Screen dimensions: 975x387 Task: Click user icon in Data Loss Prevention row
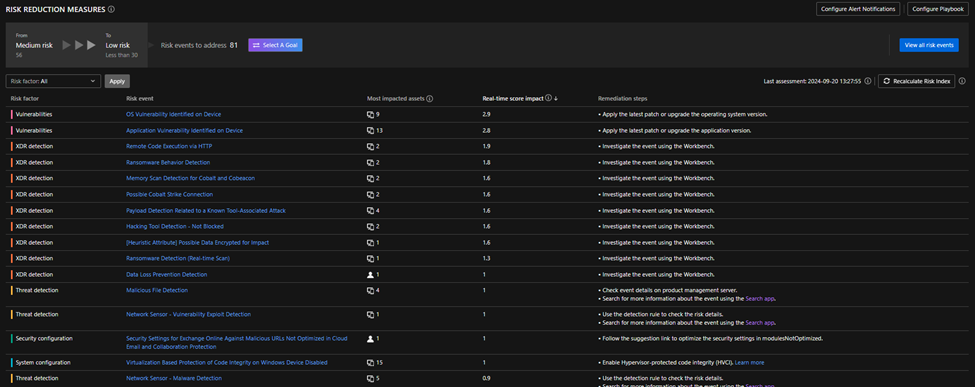[x=370, y=274]
